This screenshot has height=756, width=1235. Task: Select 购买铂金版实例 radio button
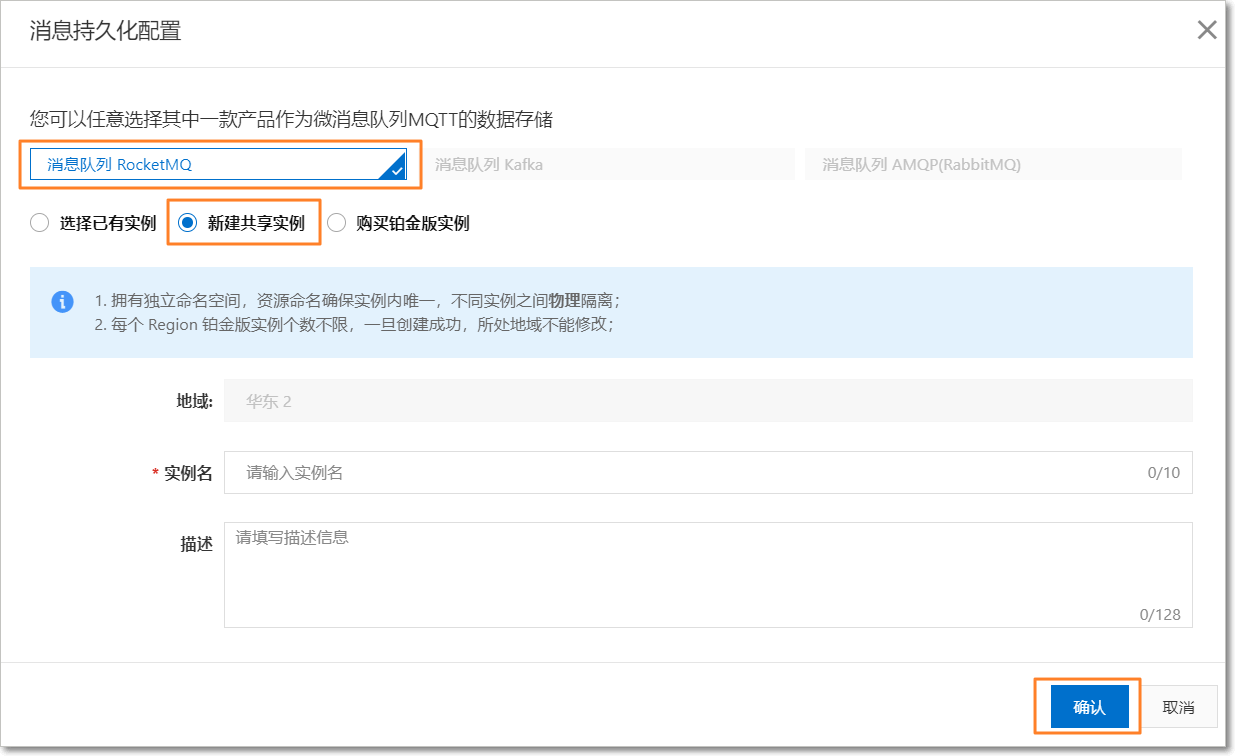click(336, 223)
